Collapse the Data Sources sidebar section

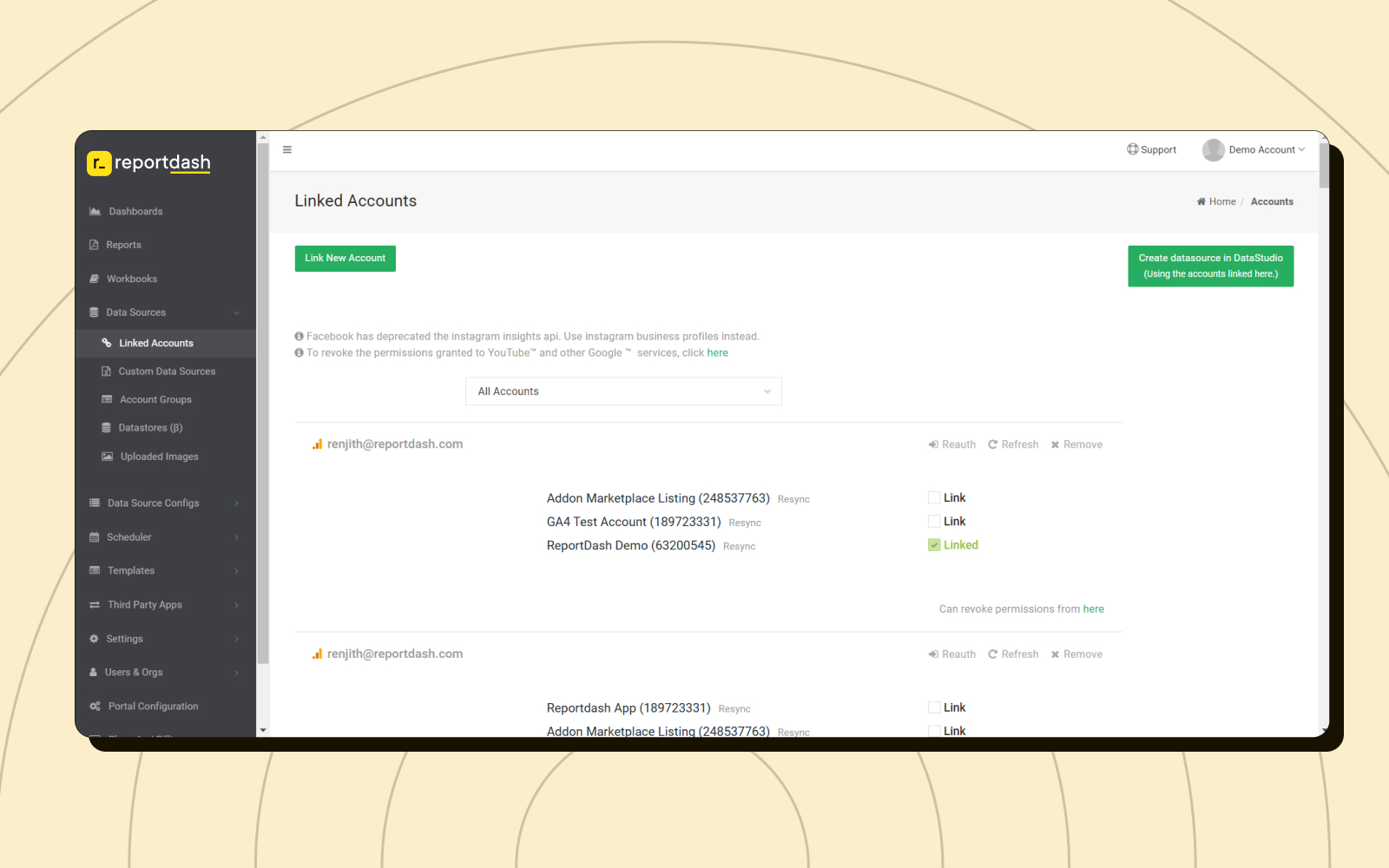click(236, 312)
